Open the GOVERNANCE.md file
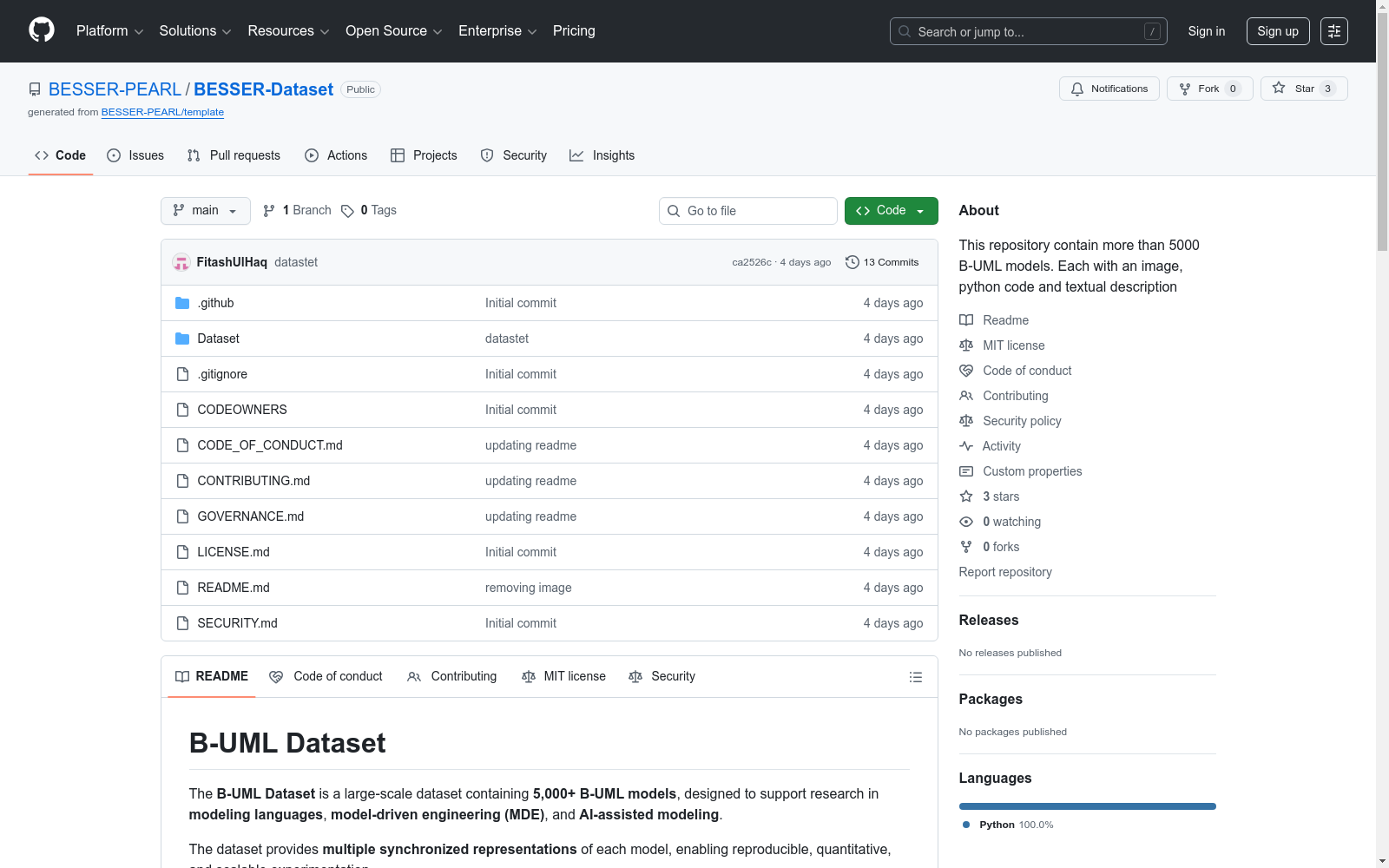This screenshot has height=868, width=1389. point(251,516)
